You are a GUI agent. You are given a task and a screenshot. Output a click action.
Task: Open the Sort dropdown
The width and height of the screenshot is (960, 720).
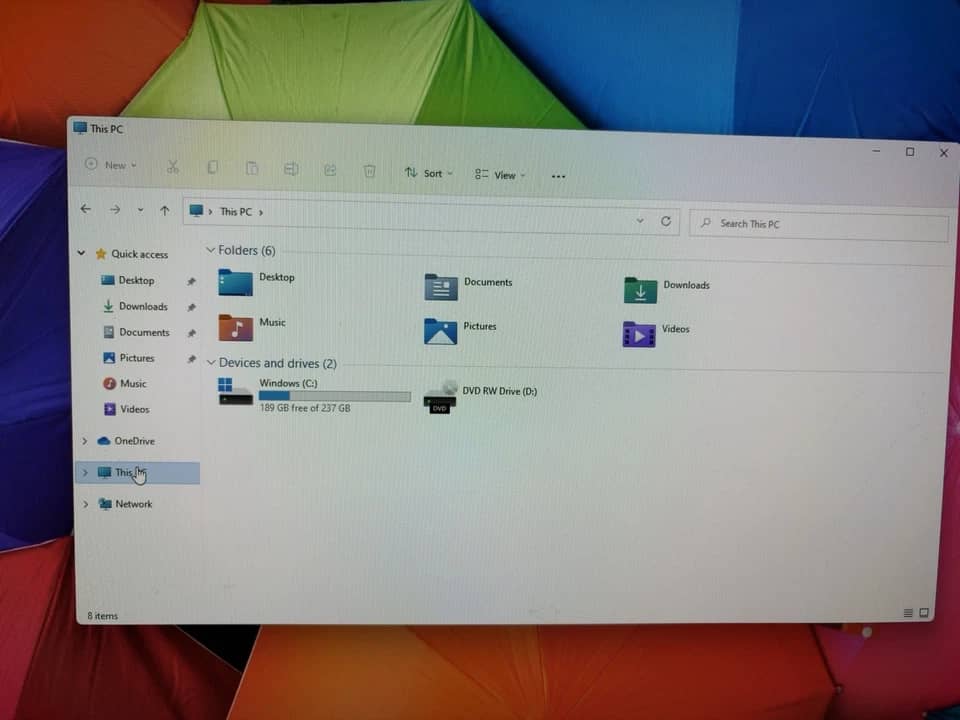(x=429, y=173)
